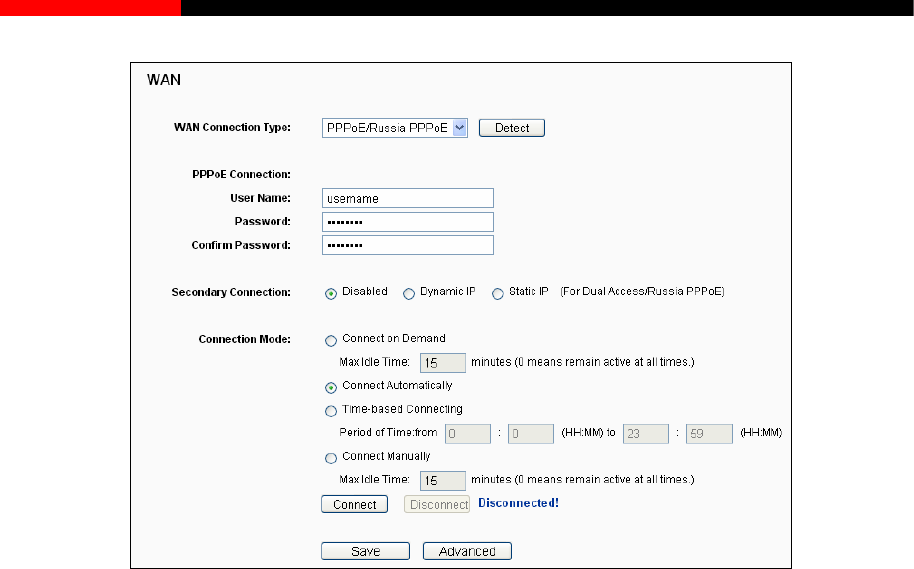Viewport: 914px width, 569px height.
Task: Select Connect Manually mode
Action: point(331,458)
